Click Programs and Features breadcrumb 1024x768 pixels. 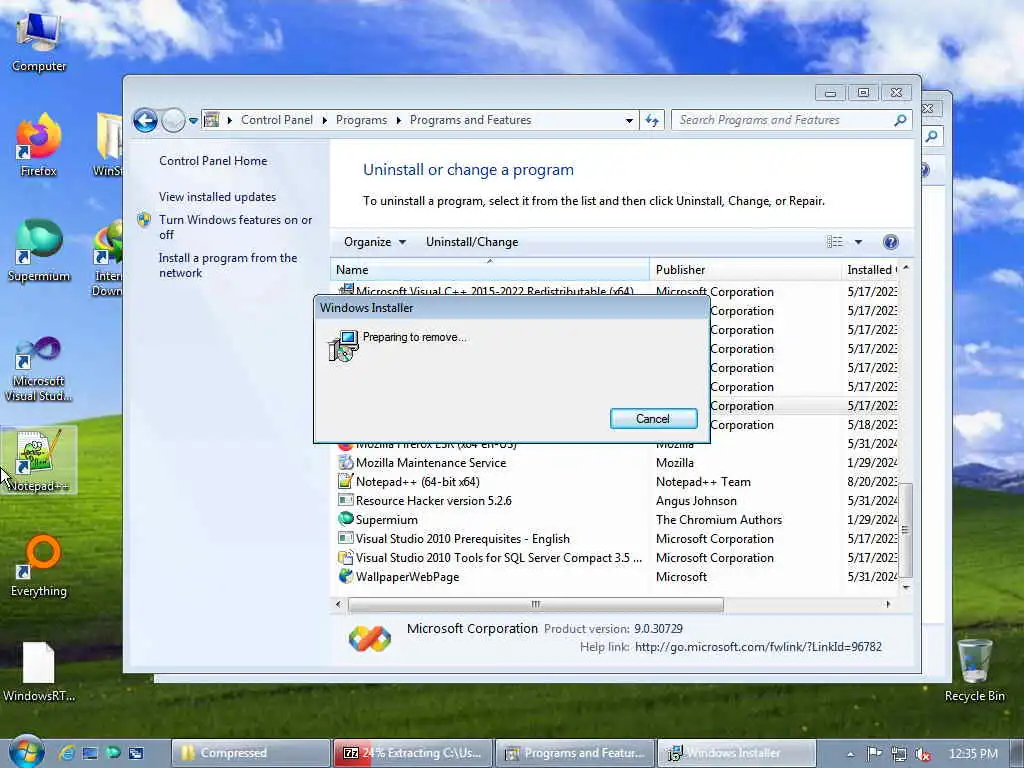pyautogui.click(x=470, y=120)
